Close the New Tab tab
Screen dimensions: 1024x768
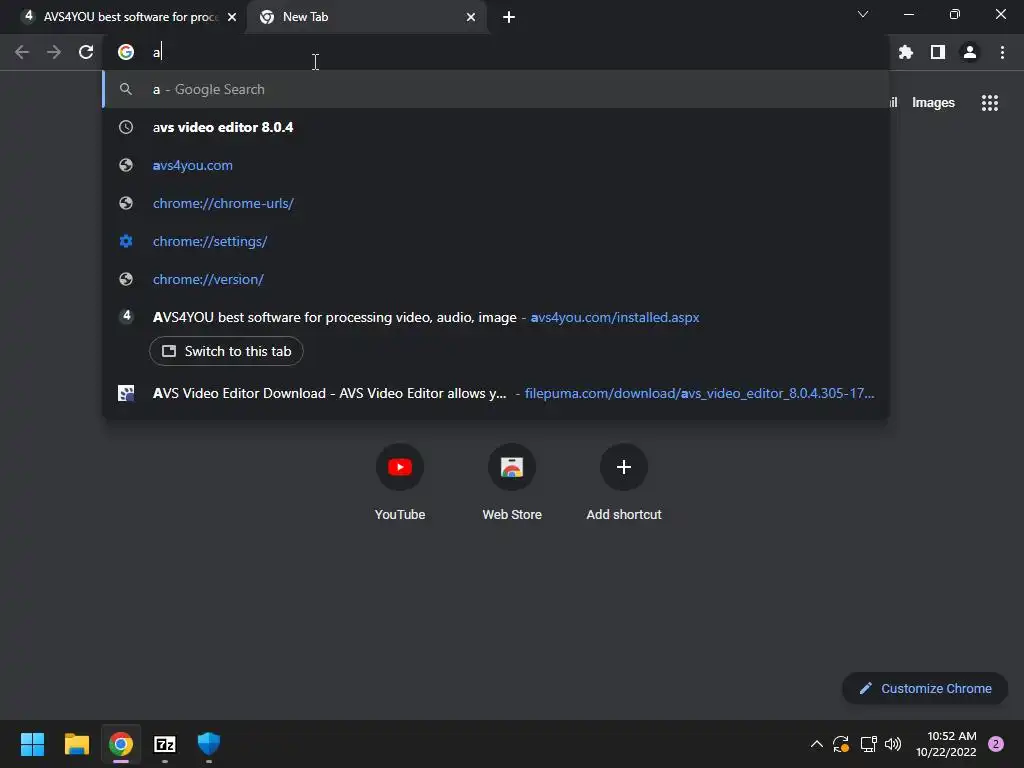click(x=471, y=17)
